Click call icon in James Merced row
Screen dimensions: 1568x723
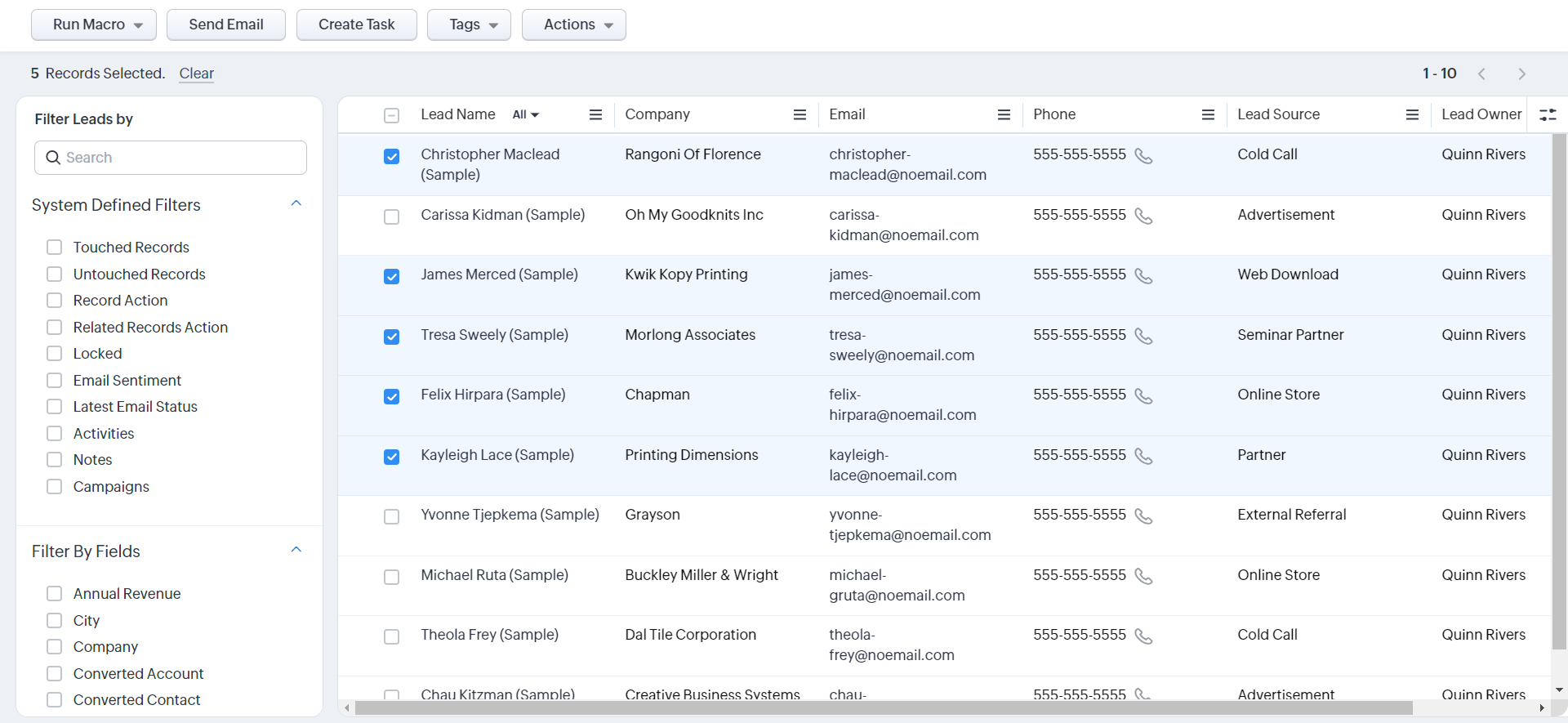(1143, 276)
